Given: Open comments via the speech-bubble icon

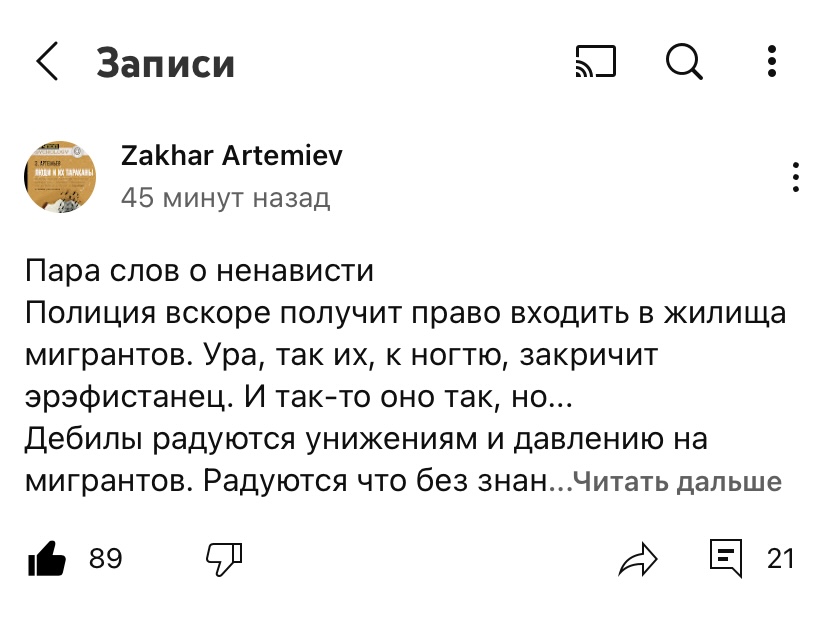Looking at the screenshot, I should click(x=726, y=558).
